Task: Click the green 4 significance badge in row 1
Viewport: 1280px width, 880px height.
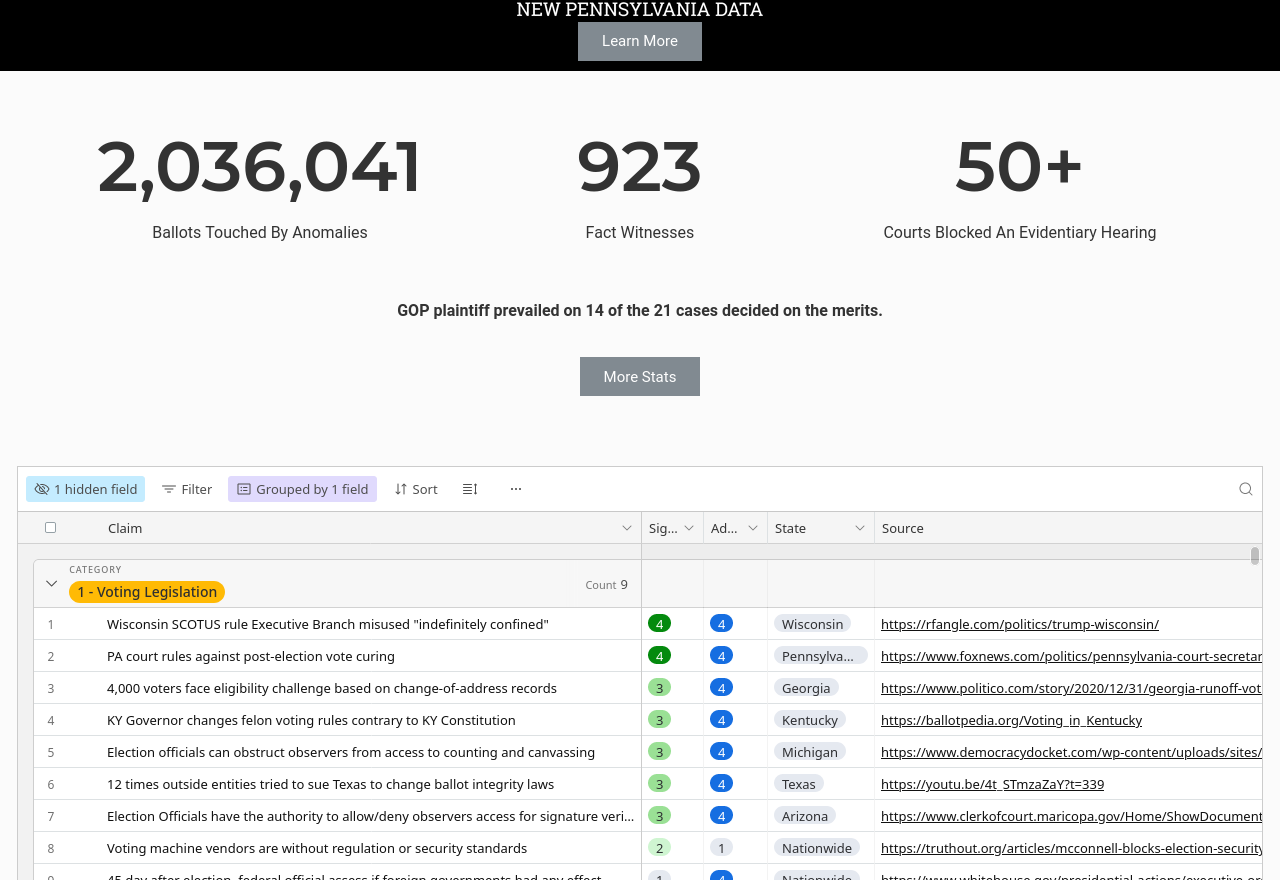Action: coord(659,624)
